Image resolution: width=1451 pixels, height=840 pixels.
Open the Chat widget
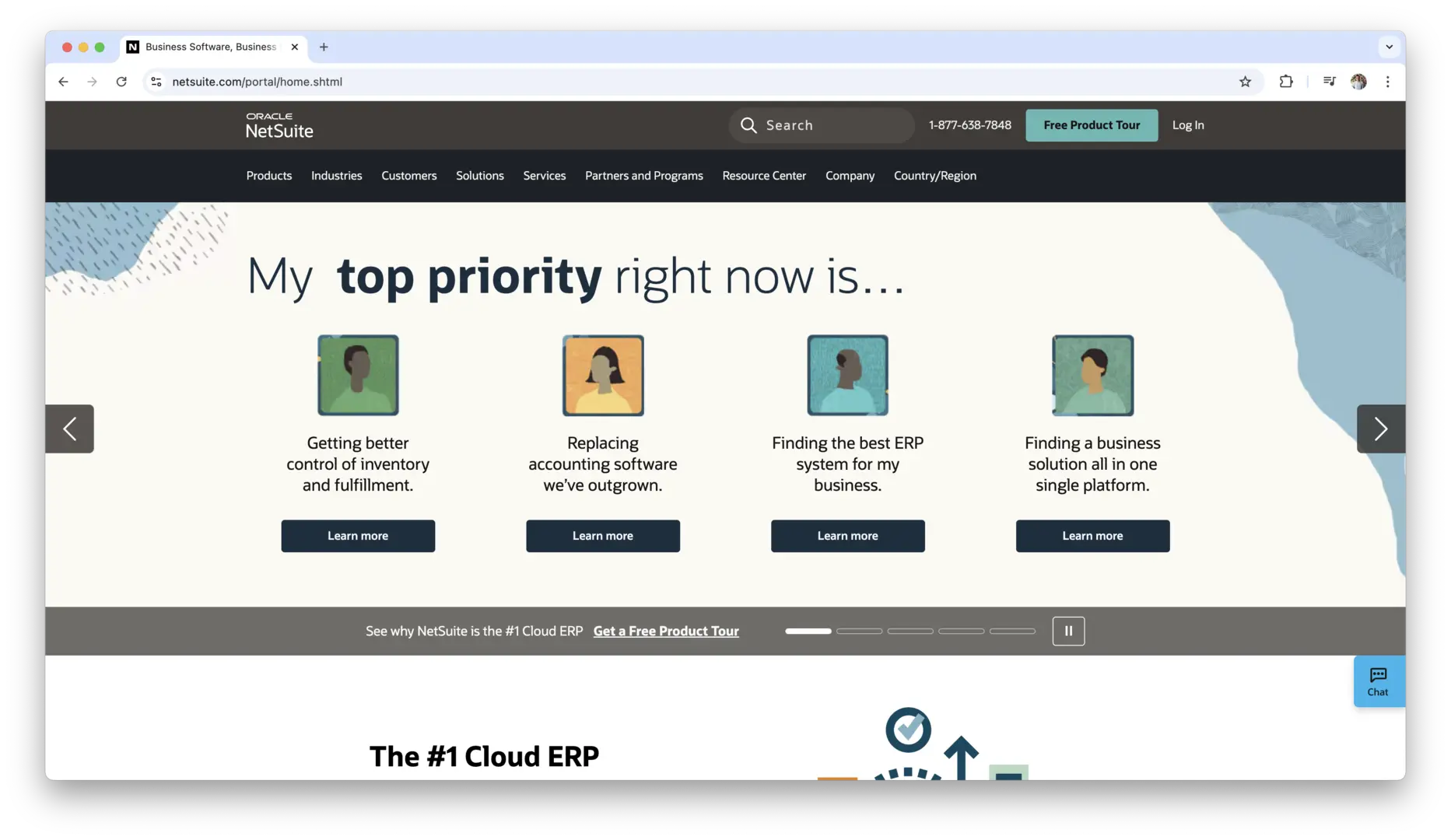[1379, 681]
